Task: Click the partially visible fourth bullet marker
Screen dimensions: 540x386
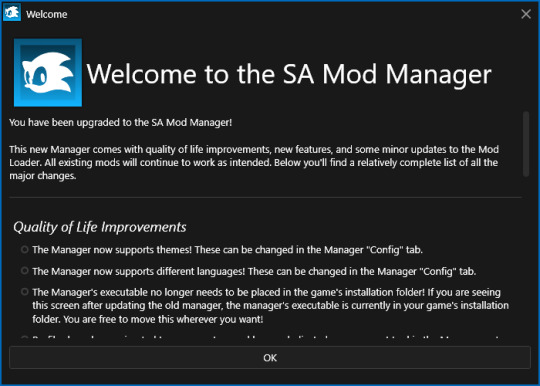Action: tap(24, 337)
